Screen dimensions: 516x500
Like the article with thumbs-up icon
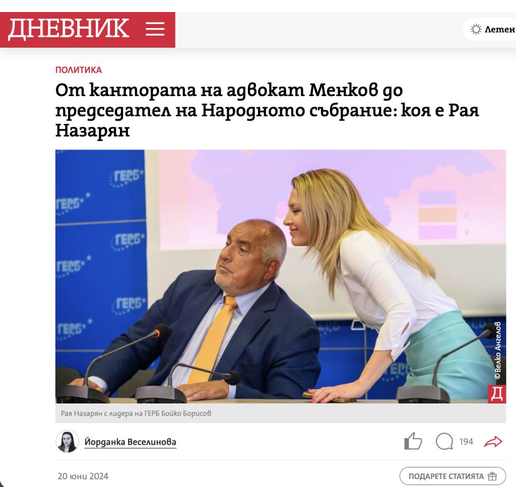413,441
